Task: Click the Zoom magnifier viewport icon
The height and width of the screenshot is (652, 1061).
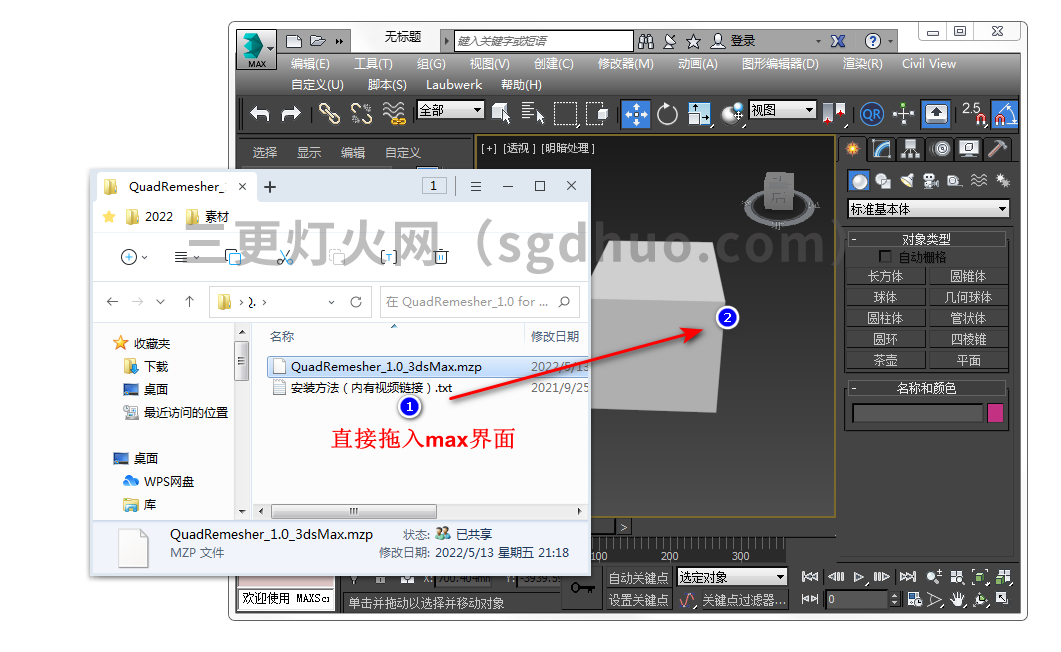Action: pyautogui.click(x=934, y=577)
